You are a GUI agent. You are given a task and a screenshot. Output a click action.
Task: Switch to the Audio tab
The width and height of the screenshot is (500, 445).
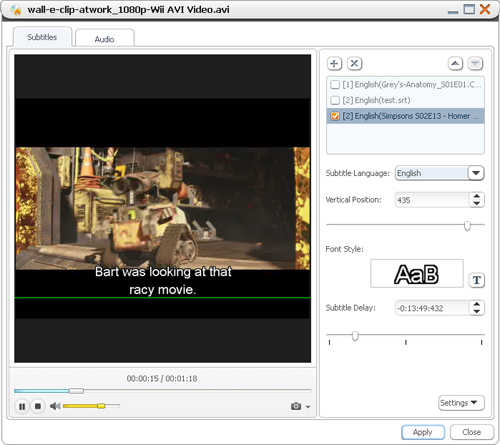(105, 39)
